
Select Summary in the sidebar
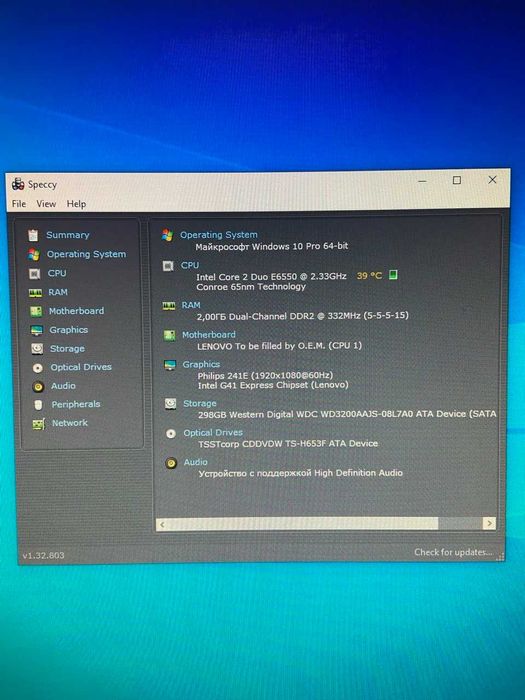(x=68, y=235)
